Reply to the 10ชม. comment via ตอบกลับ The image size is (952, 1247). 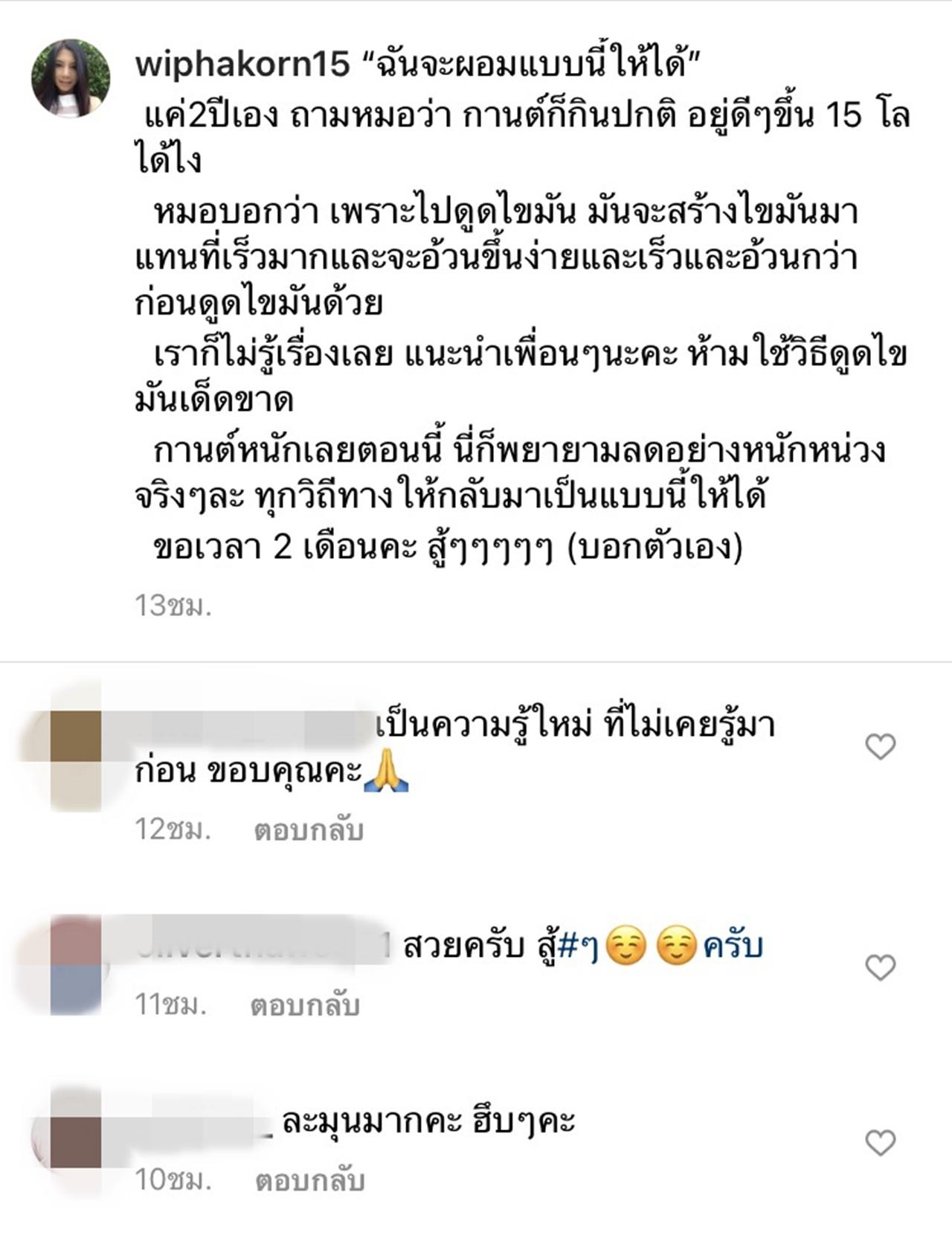[309, 1180]
